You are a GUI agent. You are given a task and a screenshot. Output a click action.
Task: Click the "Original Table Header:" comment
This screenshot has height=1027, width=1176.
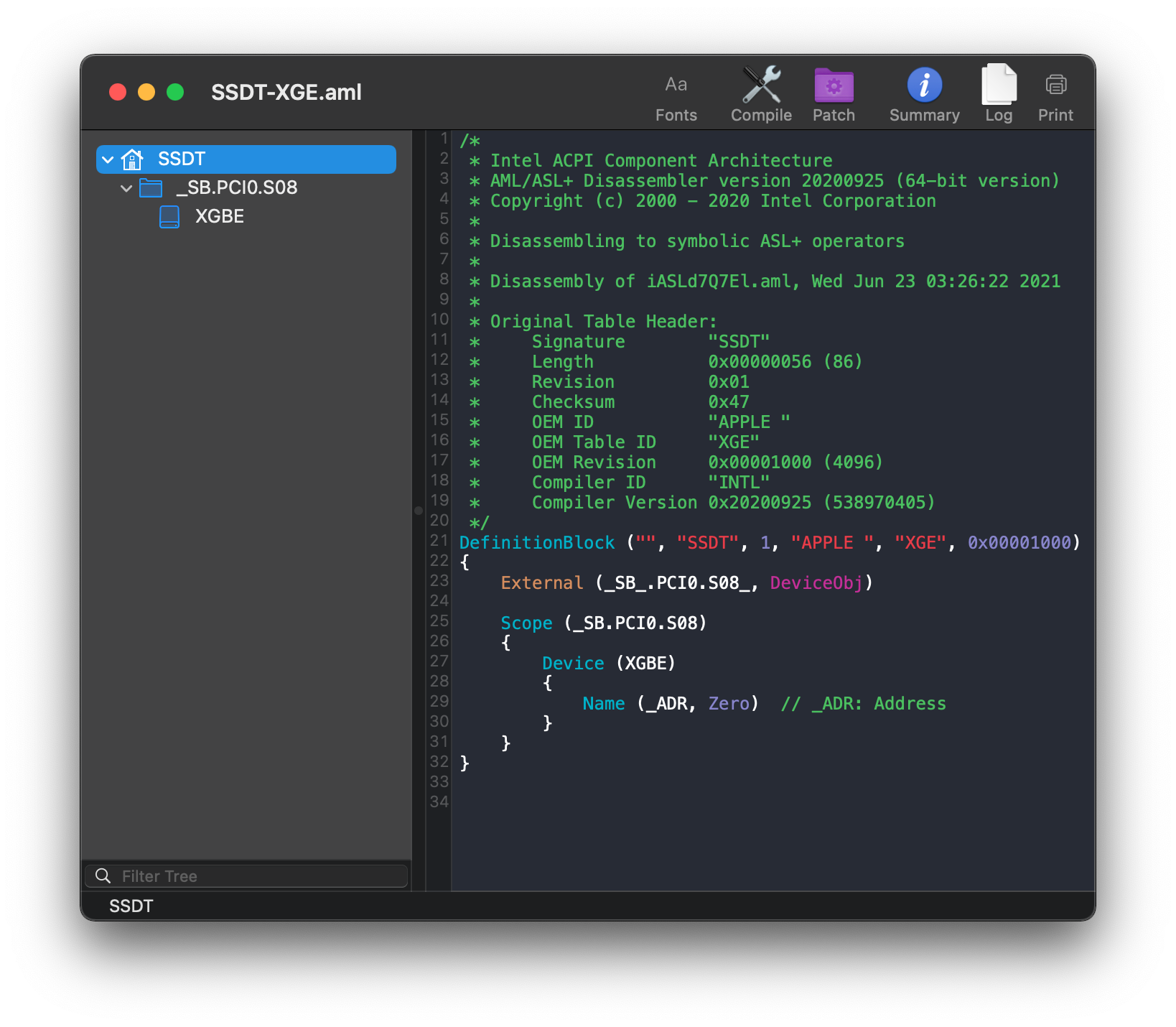[603, 321]
